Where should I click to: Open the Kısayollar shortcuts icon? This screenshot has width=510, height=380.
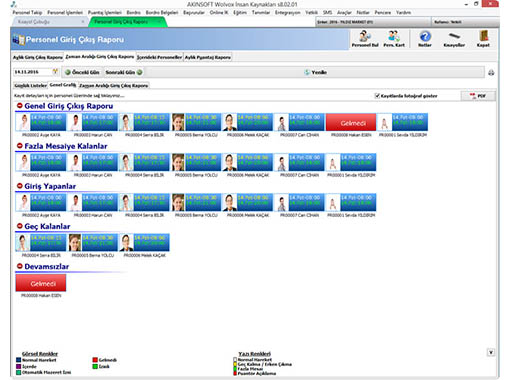click(454, 38)
